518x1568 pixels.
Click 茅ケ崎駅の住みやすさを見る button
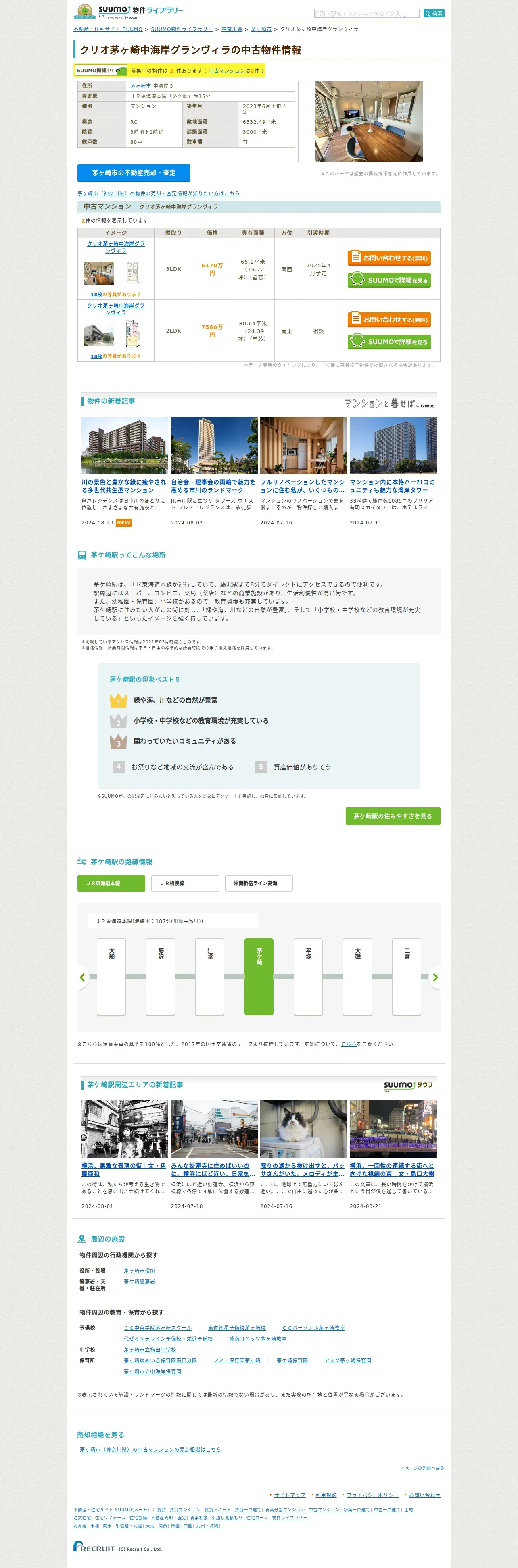(x=393, y=816)
